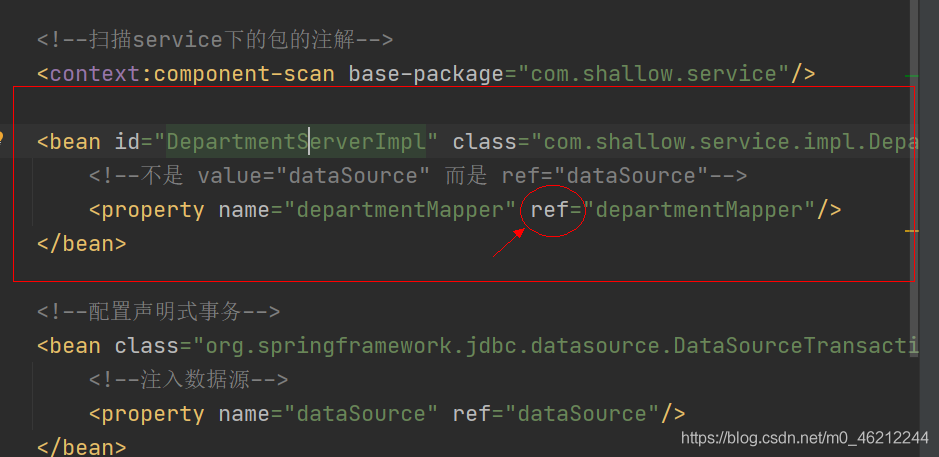Click the DataSourceTransaction class attribute value
This screenshot has height=457, width=939.
[x=560, y=346]
